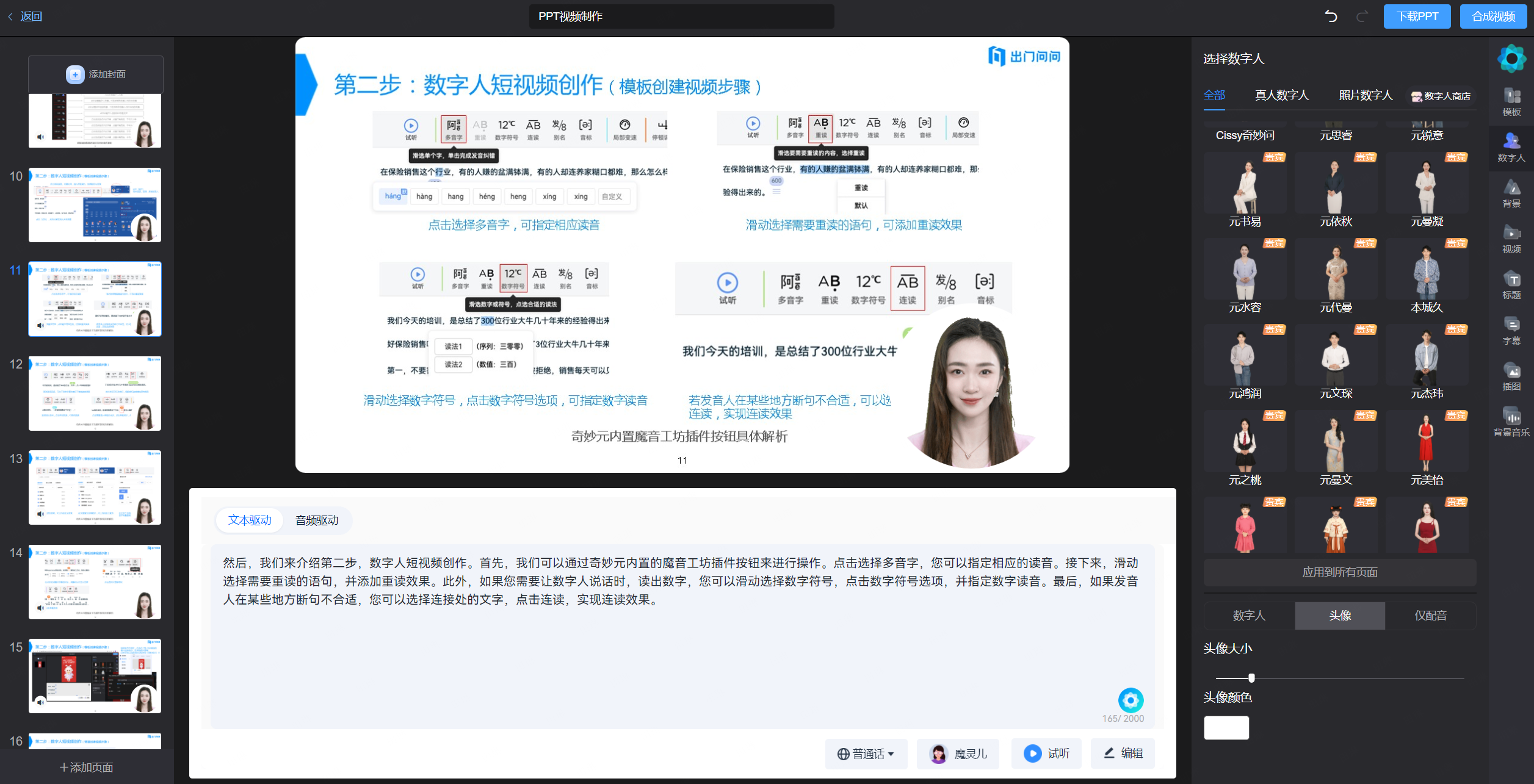Click the 下载PPT button
This screenshot has height=784, width=1534.
(x=1417, y=16)
